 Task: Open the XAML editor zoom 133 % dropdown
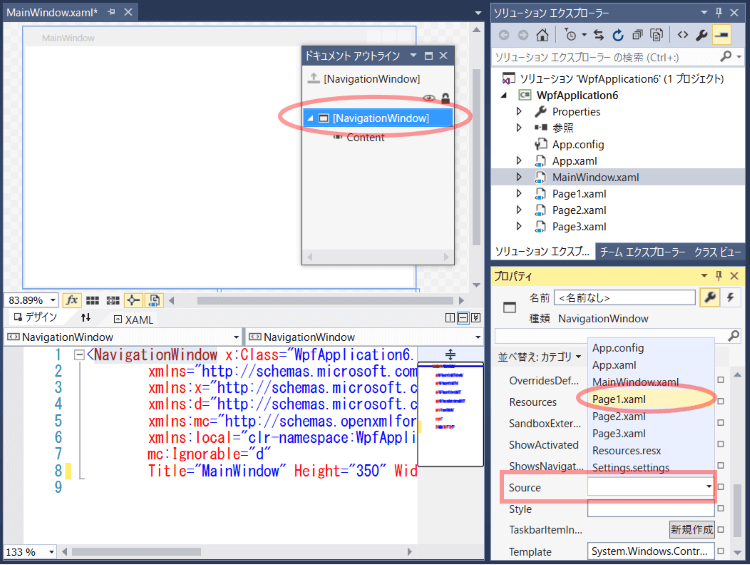(51, 552)
